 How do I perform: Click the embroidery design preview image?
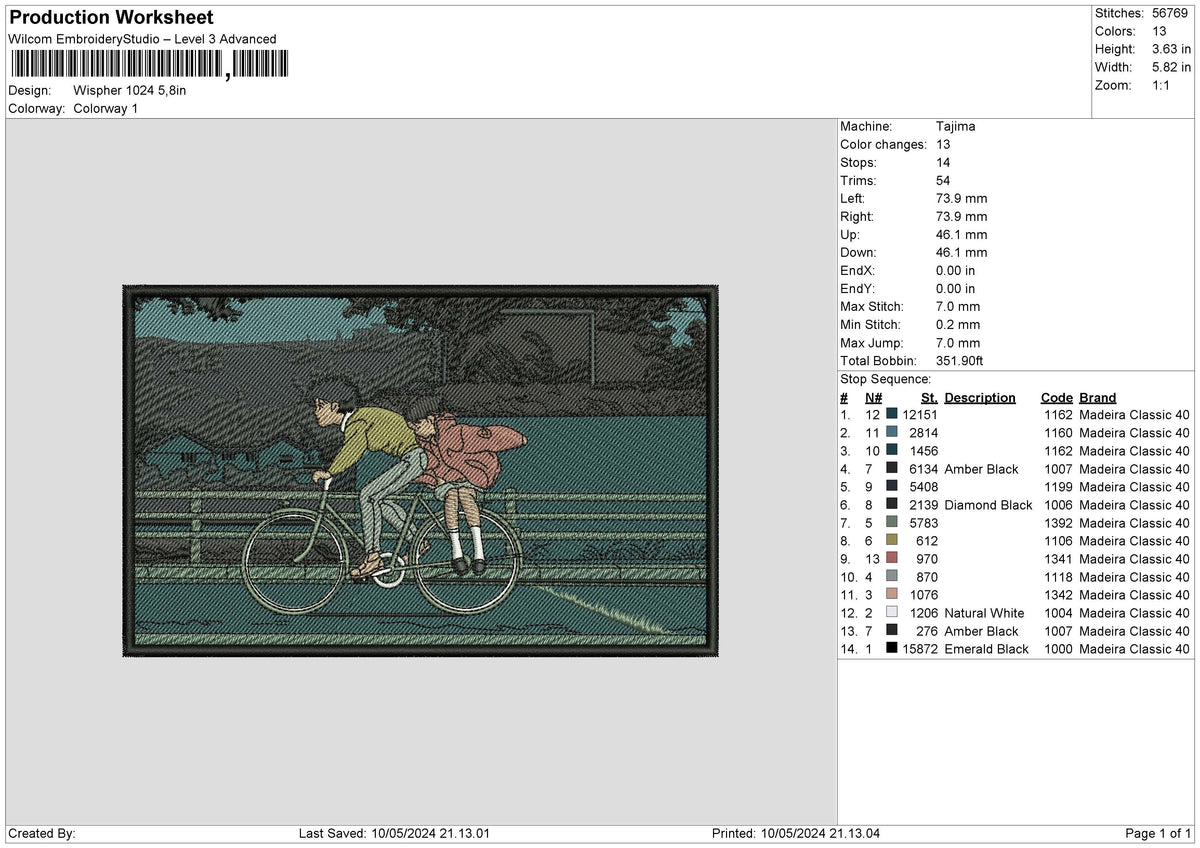coord(421,471)
